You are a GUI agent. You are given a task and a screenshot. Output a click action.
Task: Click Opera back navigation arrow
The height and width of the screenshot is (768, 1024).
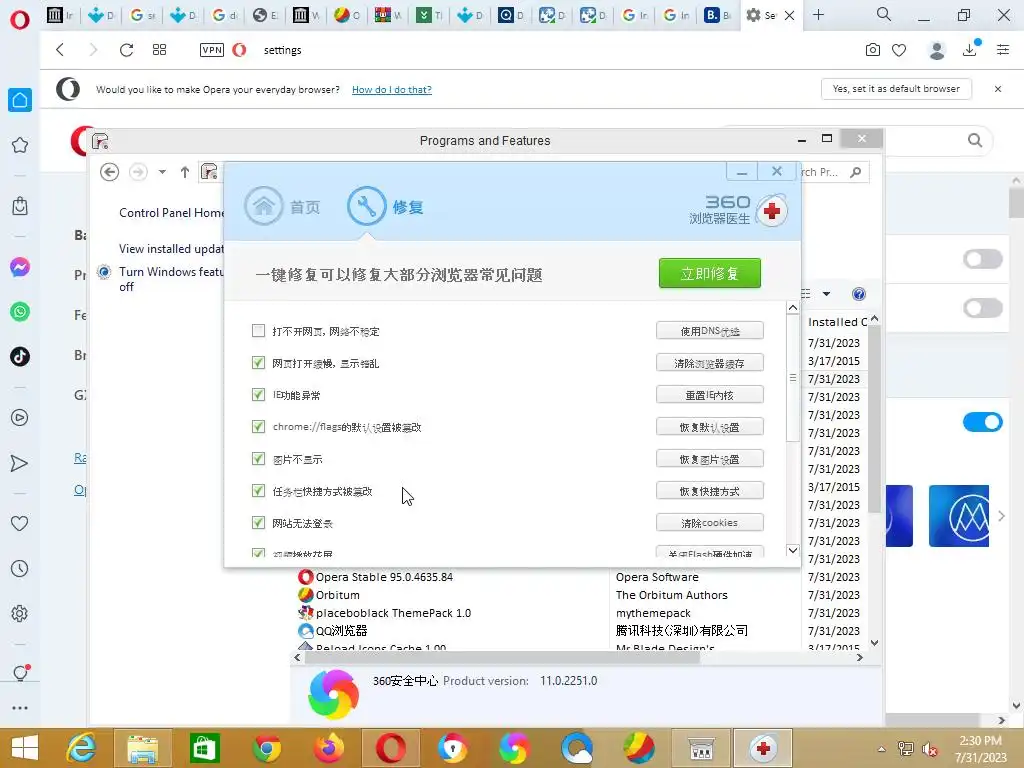pos(60,50)
